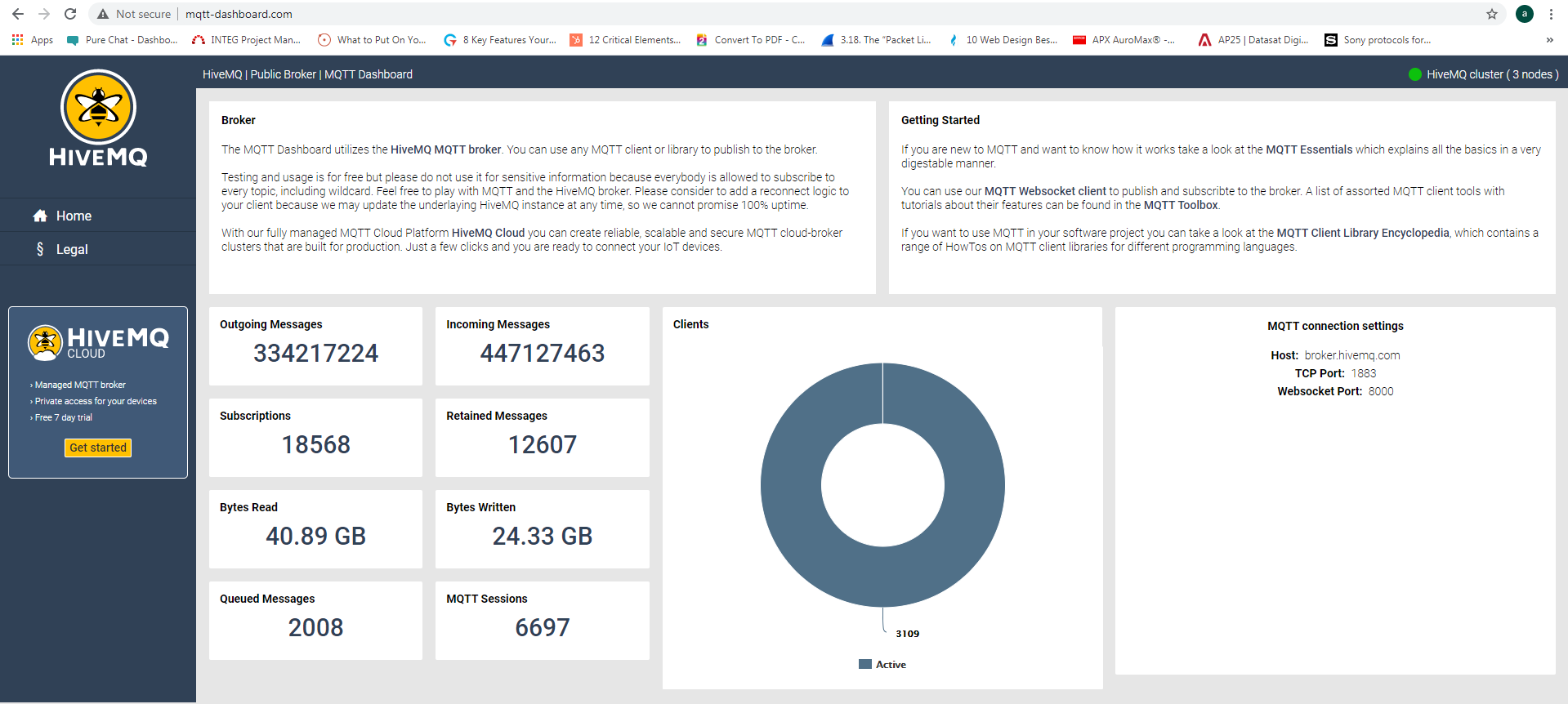The height and width of the screenshot is (704, 1568).
Task: Open the 12 Critical Elements bookmark
Action: coord(625,39)
